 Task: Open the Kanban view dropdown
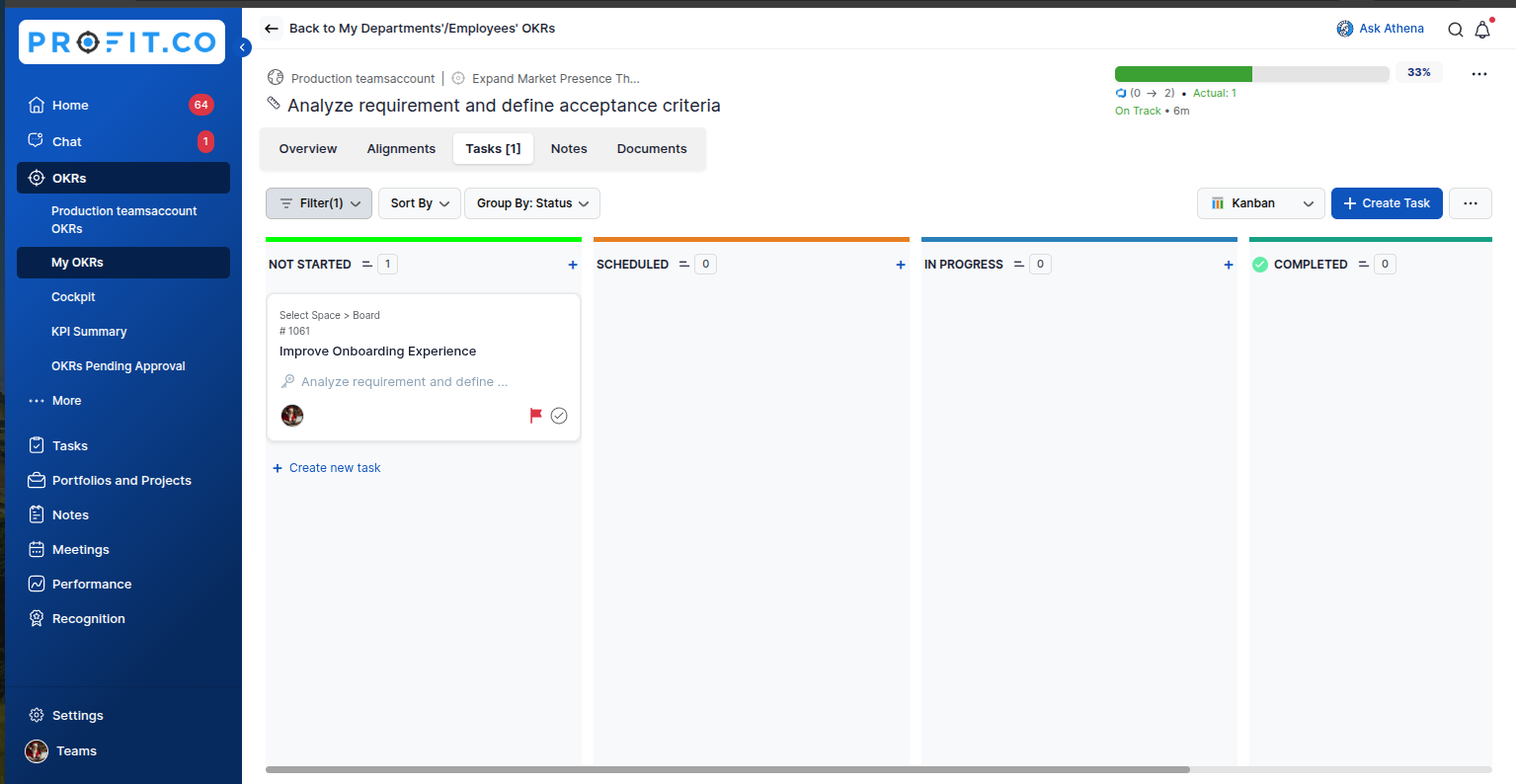(x=1261, y=203)
